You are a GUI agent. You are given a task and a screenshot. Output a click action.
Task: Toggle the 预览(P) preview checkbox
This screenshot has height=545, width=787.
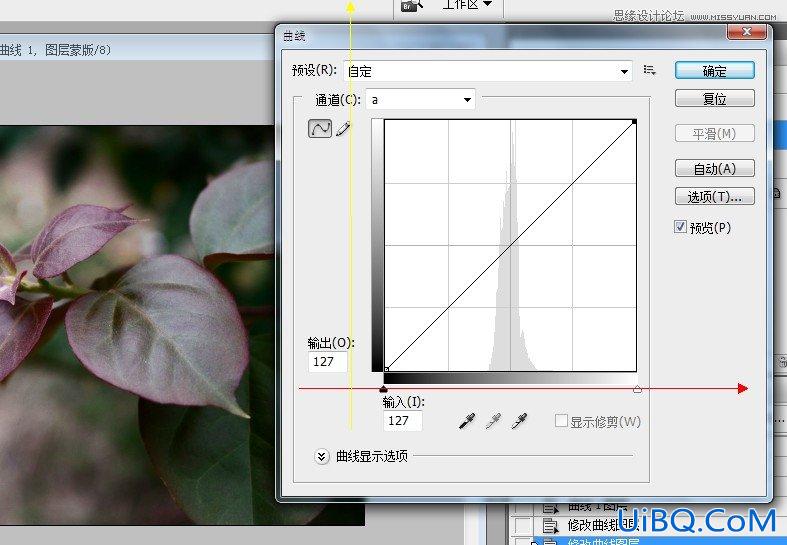point(680,227)
